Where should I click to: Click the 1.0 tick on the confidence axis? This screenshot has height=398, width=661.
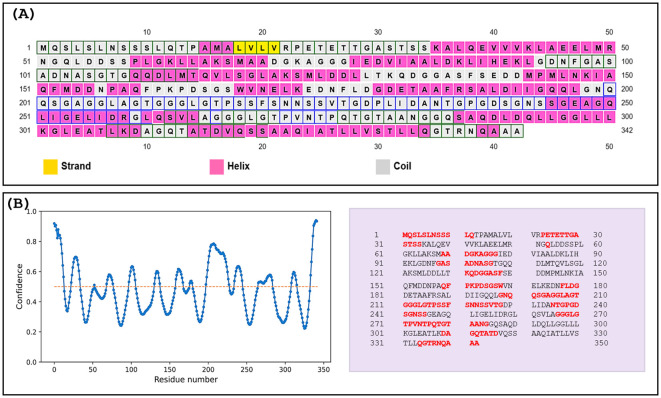[32, 211]
